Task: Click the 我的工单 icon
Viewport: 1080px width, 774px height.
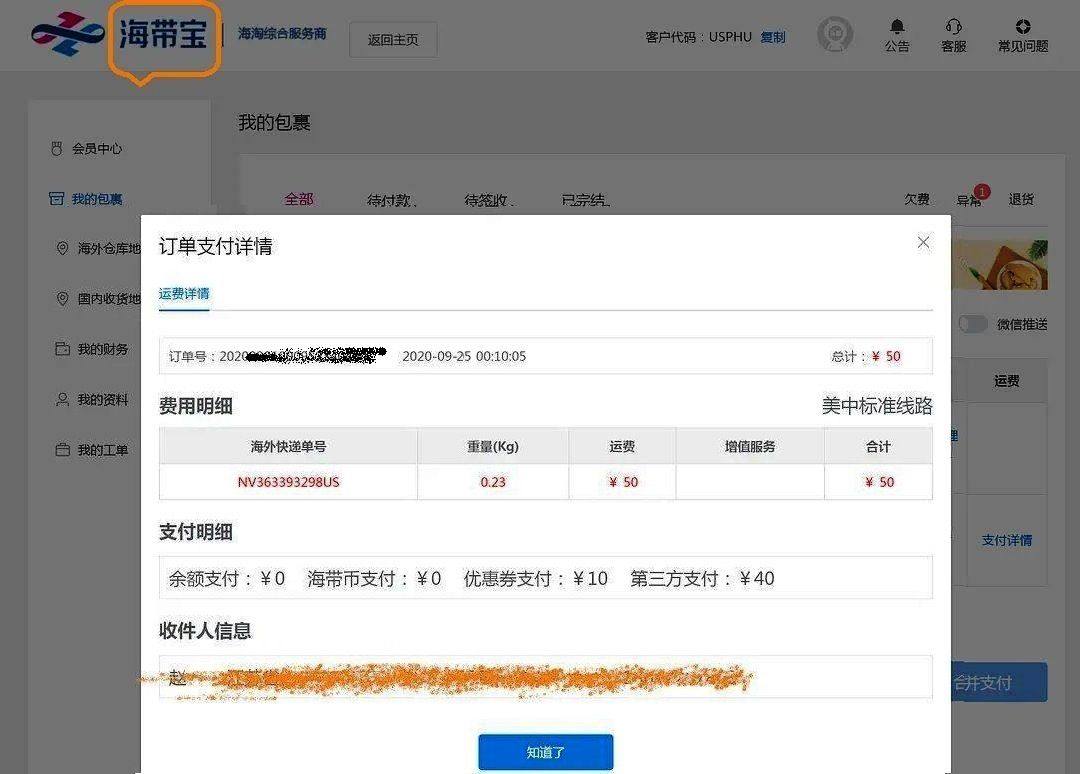Action: pos(62,450)
